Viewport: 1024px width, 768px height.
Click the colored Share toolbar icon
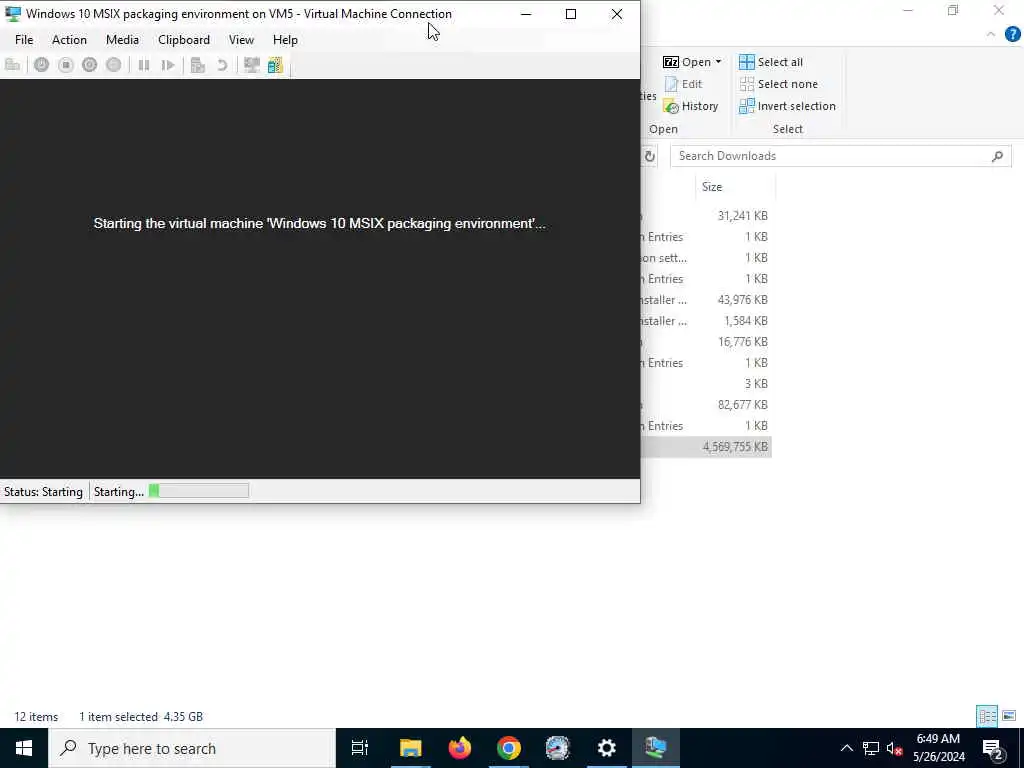click(275, 65)
